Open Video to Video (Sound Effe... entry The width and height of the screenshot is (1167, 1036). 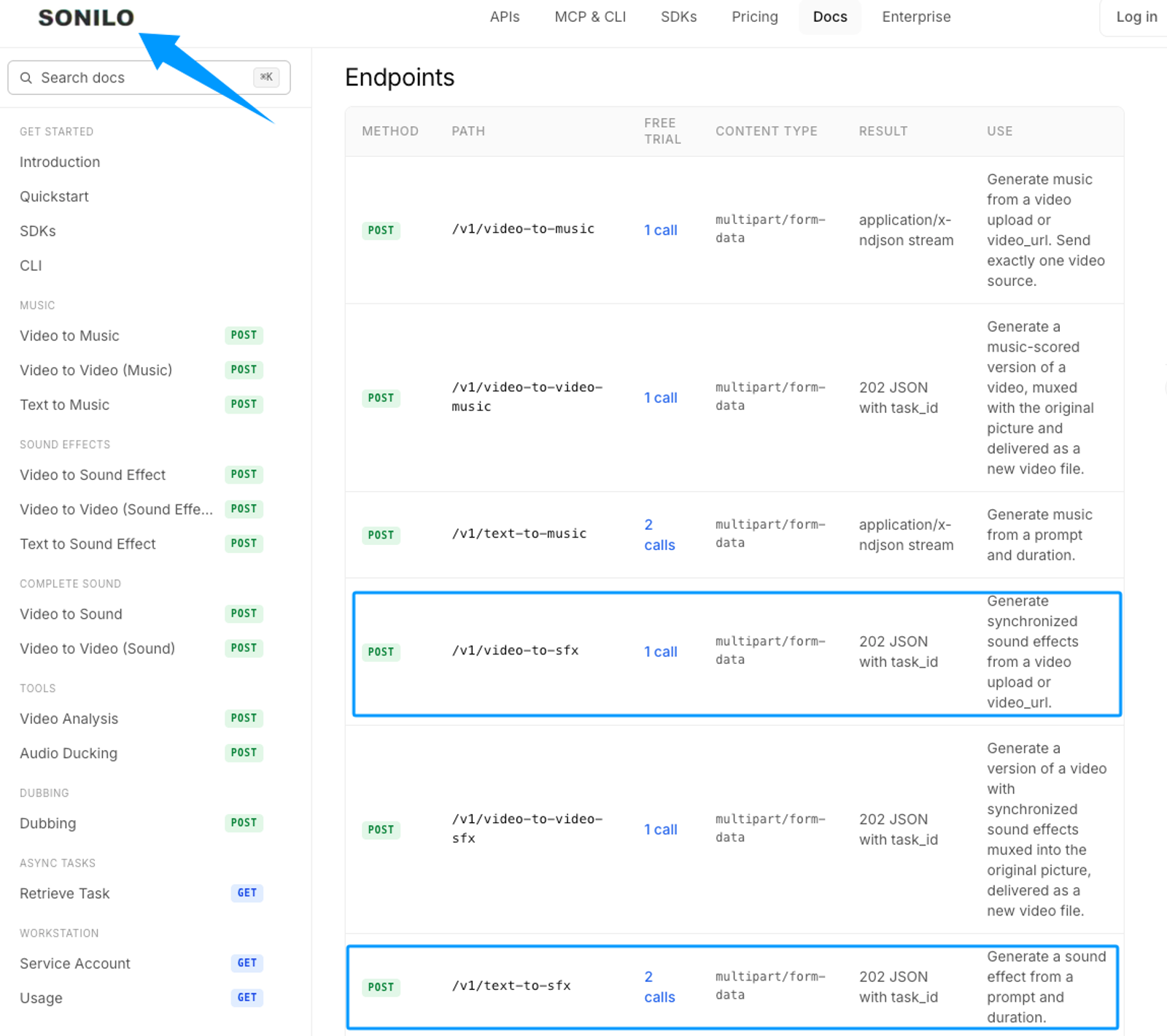coord(117,509)
